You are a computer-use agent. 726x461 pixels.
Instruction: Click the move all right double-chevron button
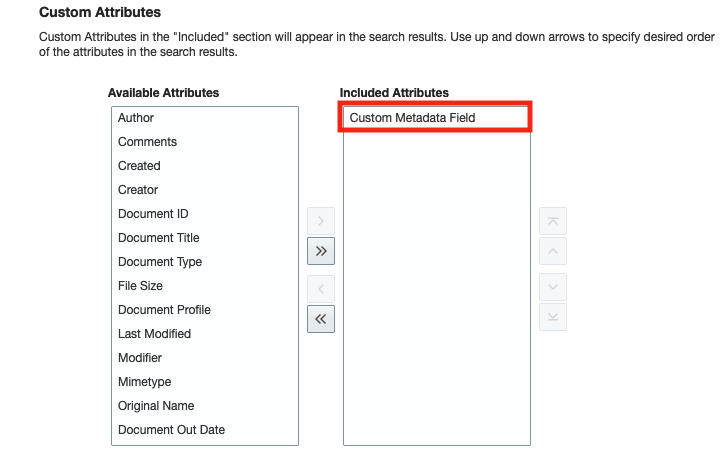(x=321, y=251)
